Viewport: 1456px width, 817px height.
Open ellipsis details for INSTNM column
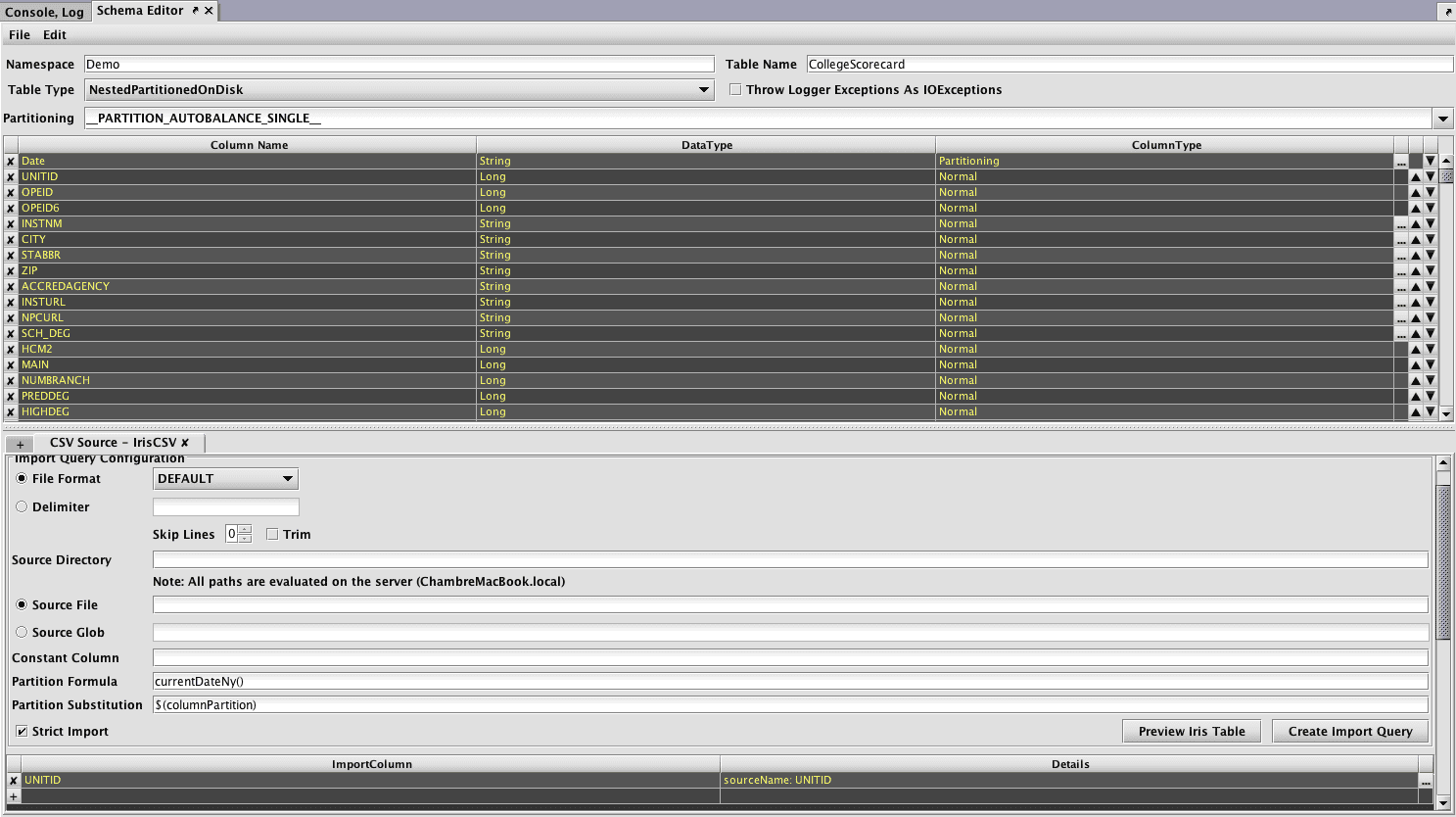click(1401, 224)
